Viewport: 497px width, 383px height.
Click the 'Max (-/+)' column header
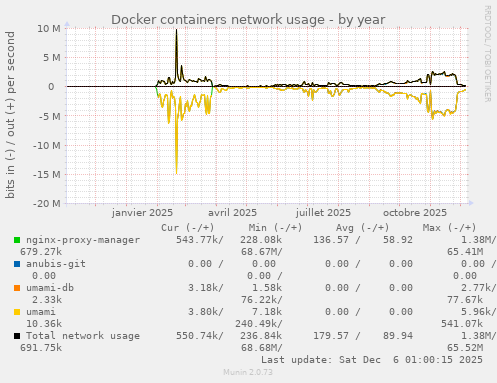449,228
